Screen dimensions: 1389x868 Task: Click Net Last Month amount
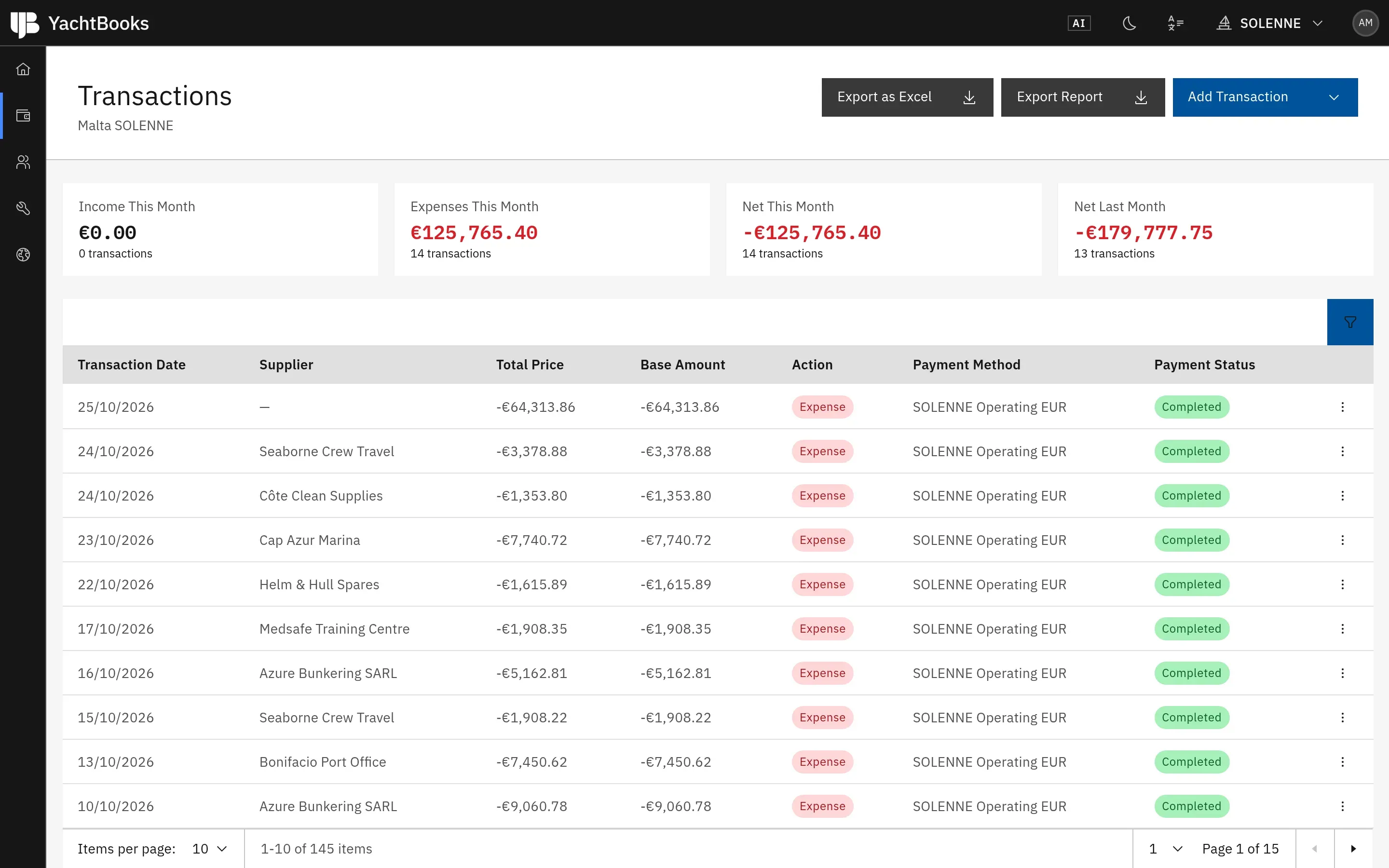click(1143, 232)
